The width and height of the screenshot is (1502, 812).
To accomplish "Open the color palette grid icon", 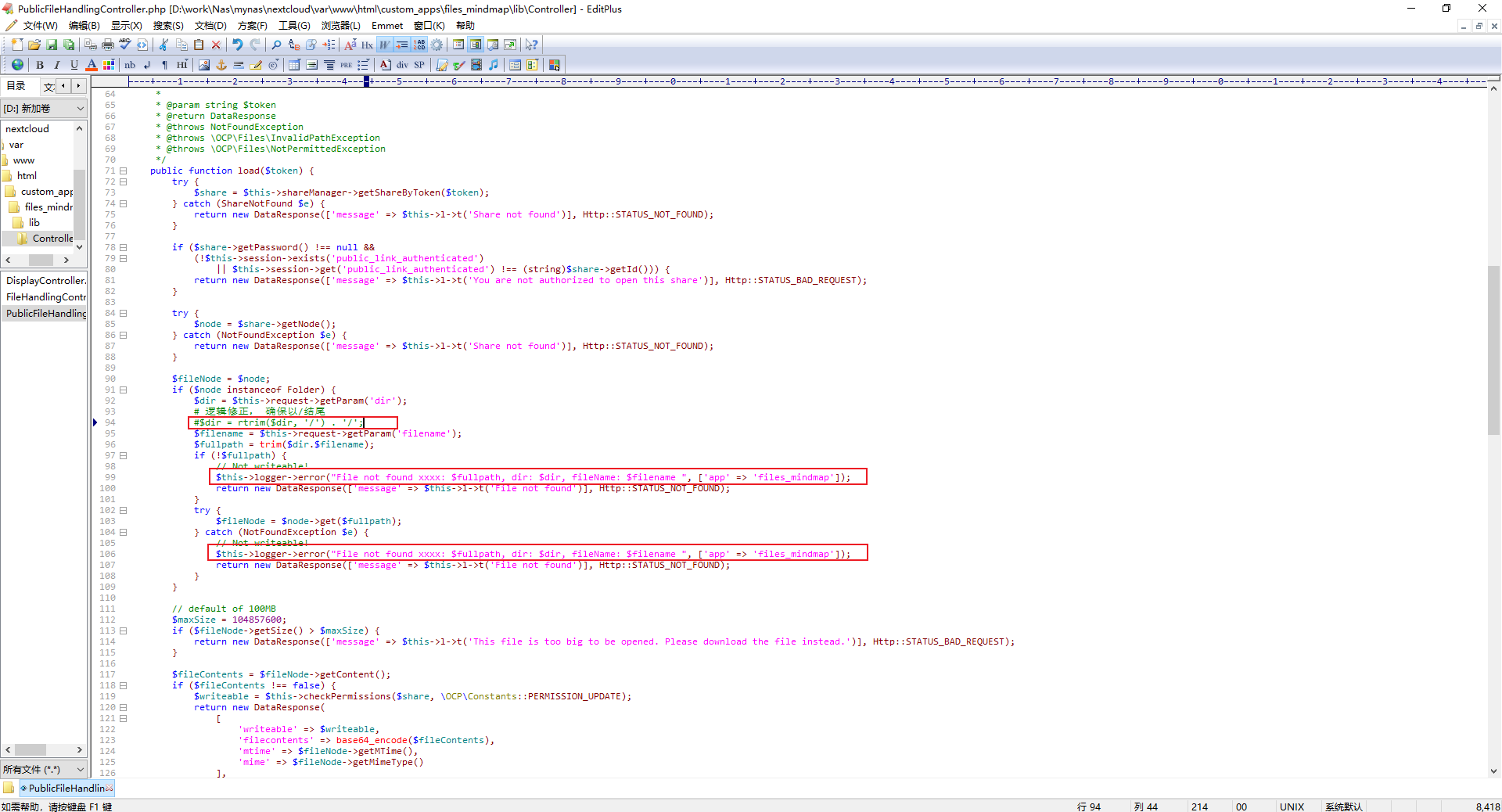I will [109, 65].
